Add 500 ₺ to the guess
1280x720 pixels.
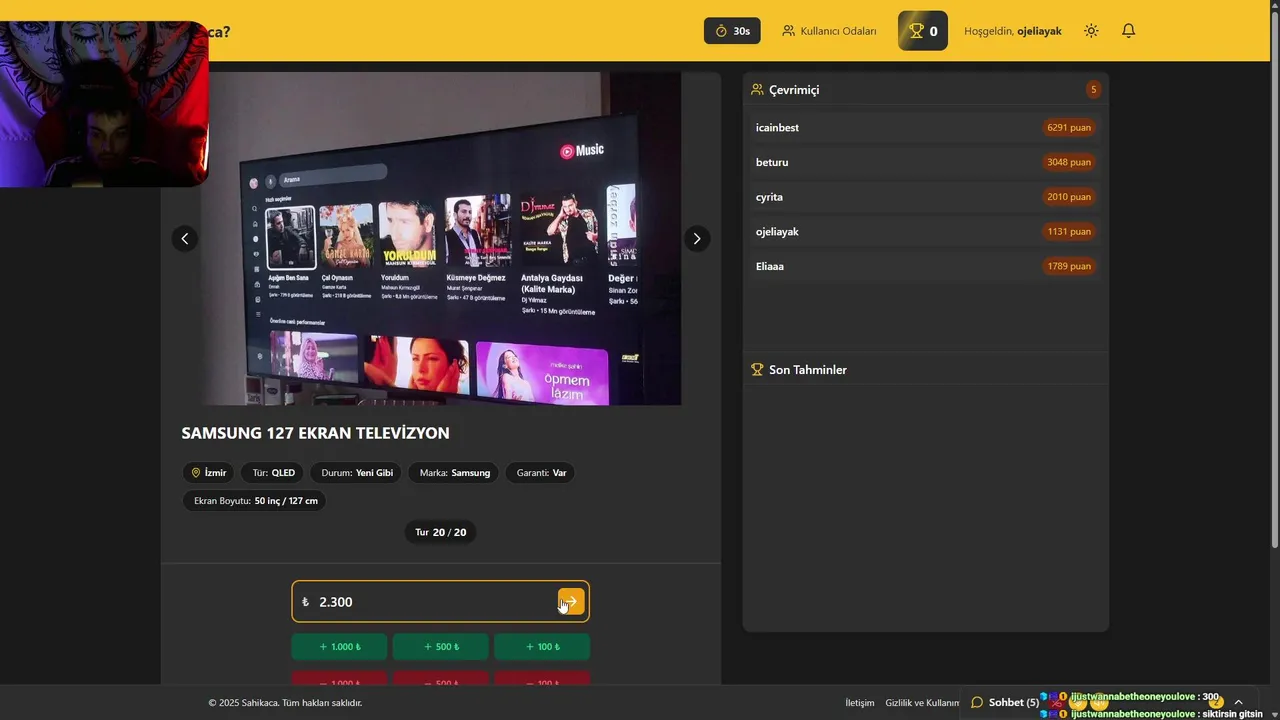pos(441,647)
